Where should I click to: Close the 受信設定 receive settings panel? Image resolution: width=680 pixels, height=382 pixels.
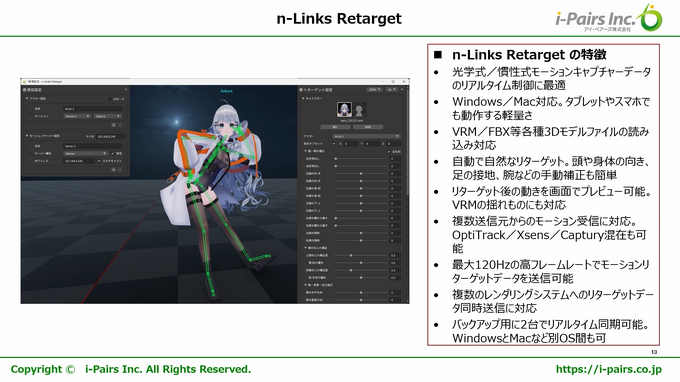click(126, 89)
